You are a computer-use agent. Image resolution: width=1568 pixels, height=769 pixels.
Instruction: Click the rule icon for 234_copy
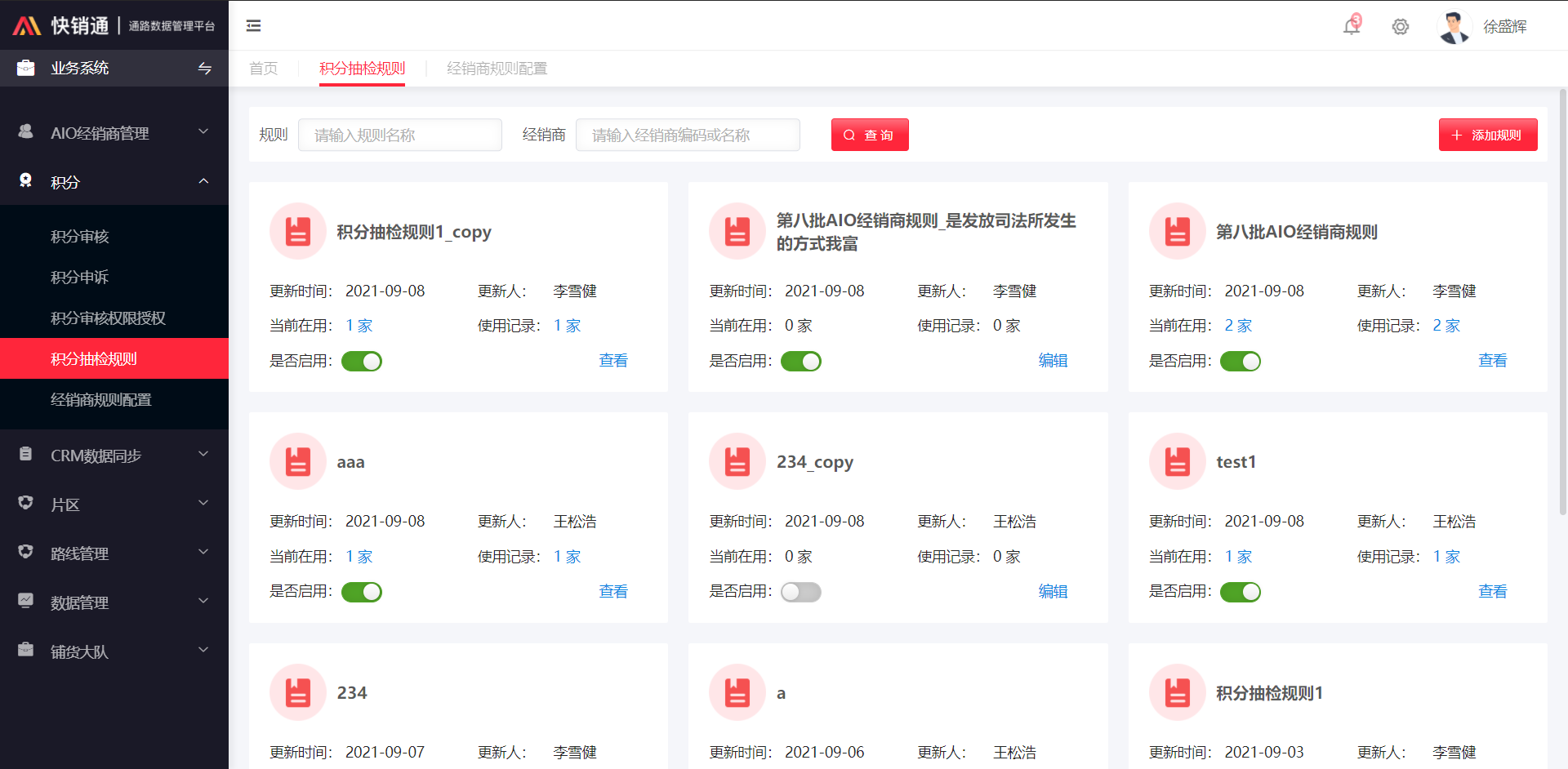coord(737,461)
